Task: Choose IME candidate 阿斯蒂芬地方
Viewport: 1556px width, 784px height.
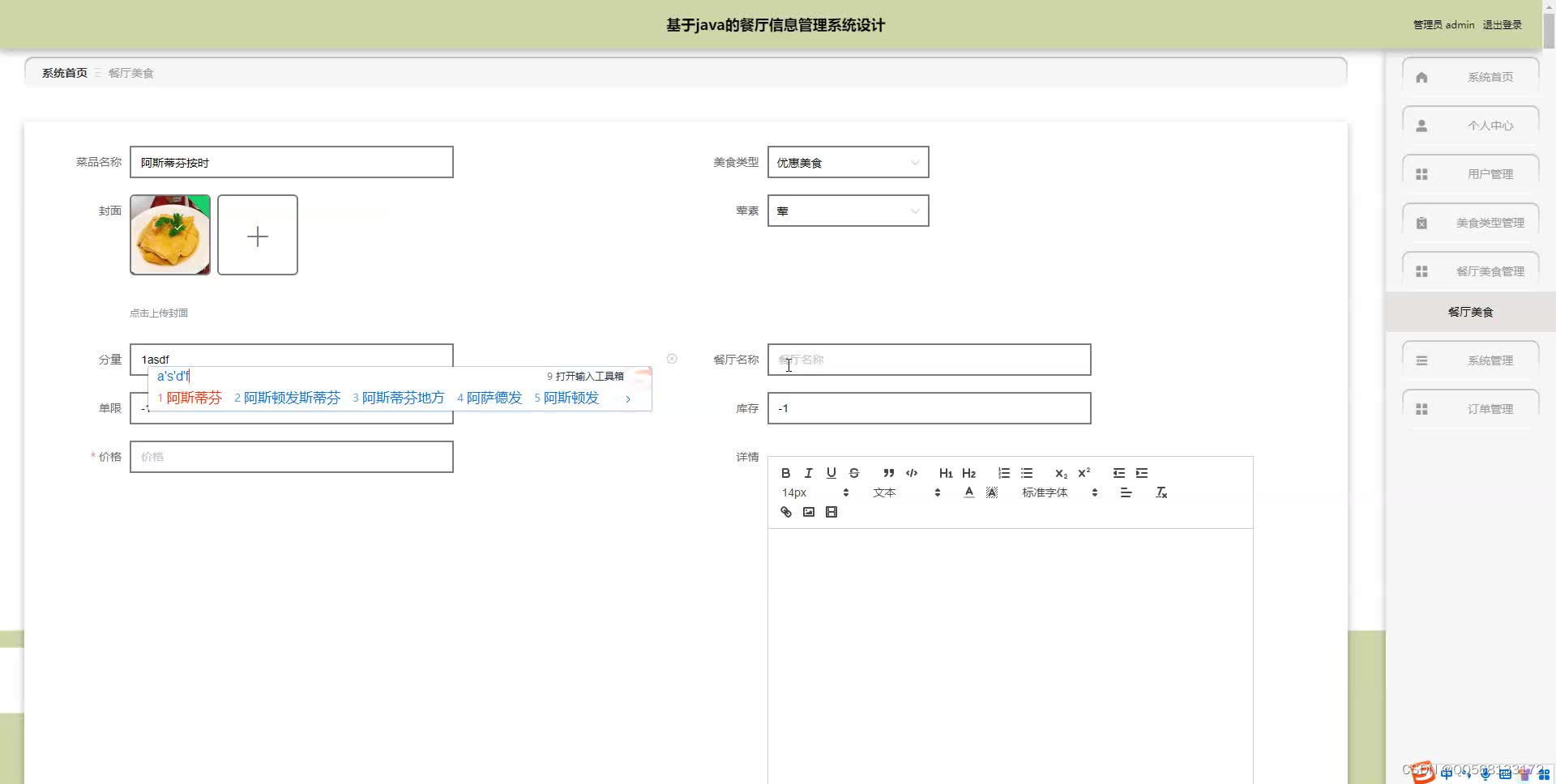Action: click(x=398, y=398)
